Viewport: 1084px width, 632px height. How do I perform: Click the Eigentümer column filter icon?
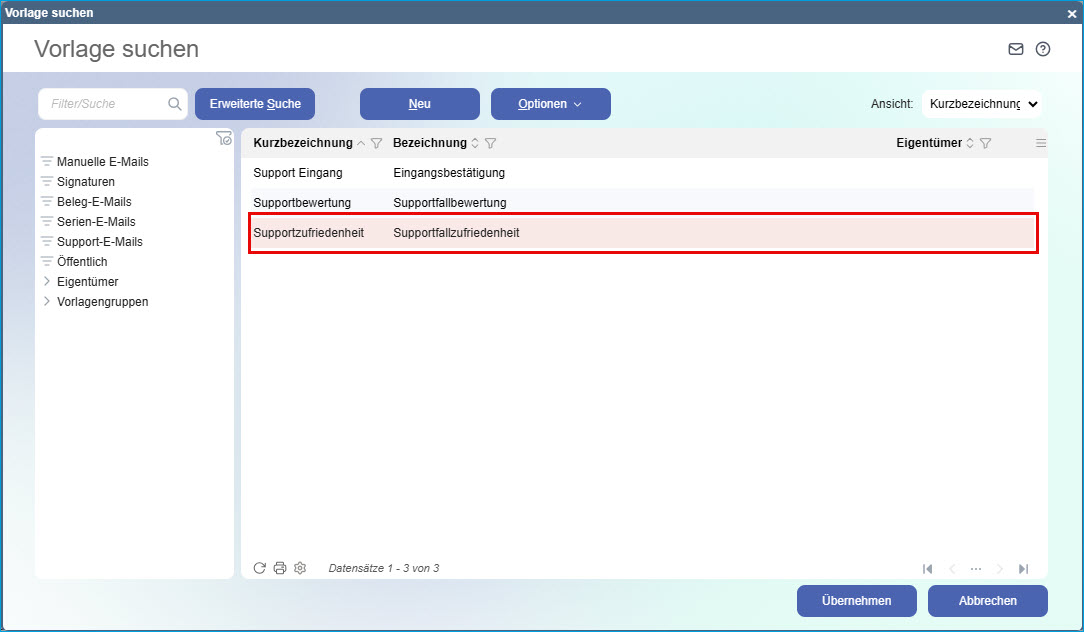point(985,144)
